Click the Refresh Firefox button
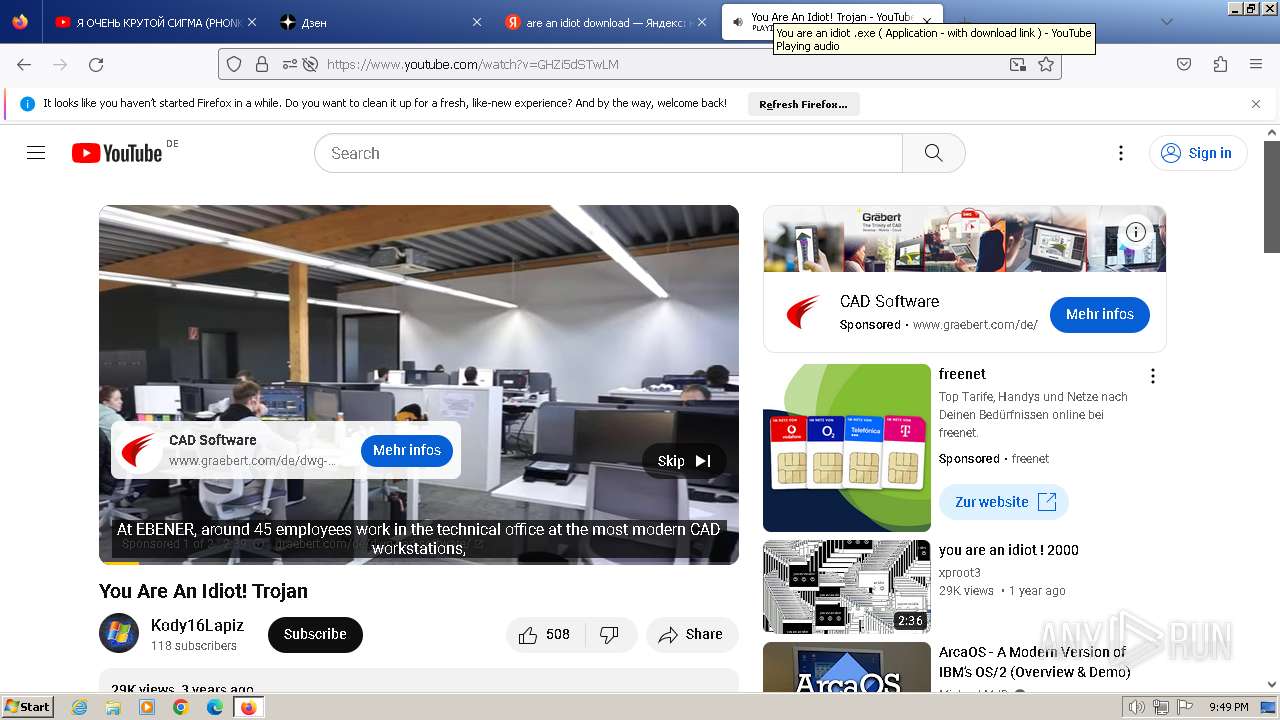Screen dimensions: 1280x720 click(803, 104)
